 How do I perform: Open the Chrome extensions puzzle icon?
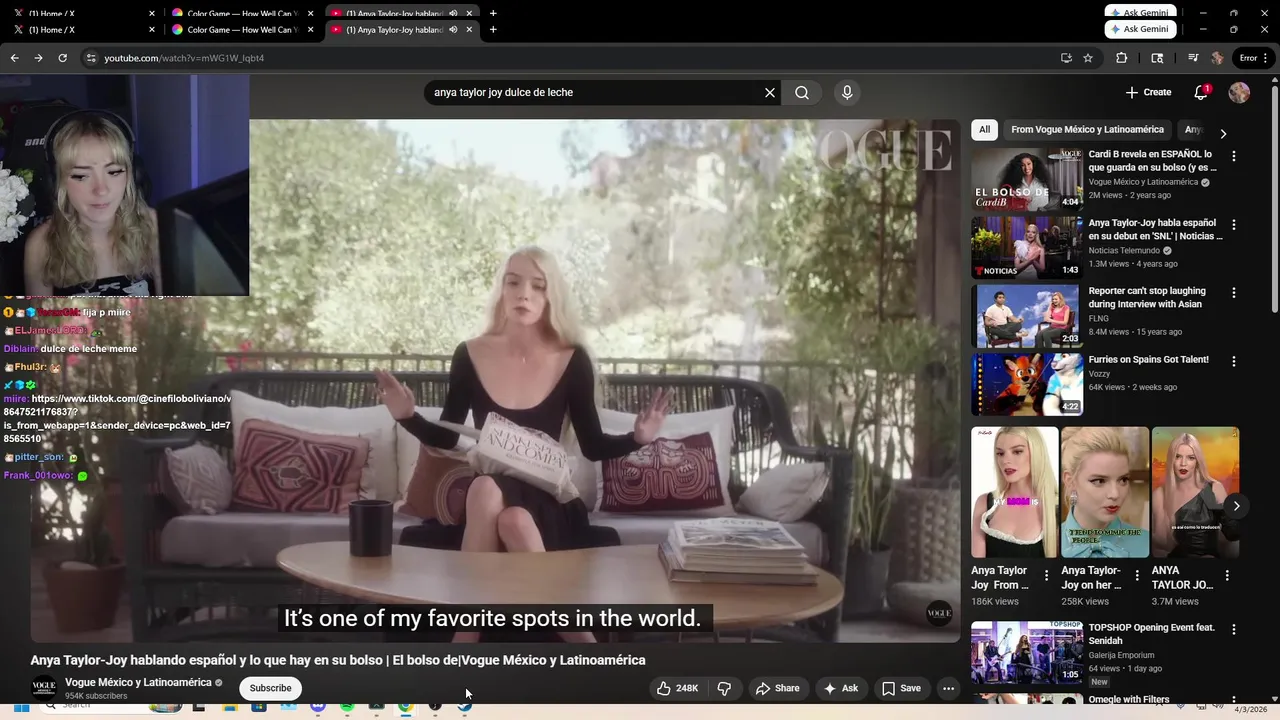(1121, 58)
